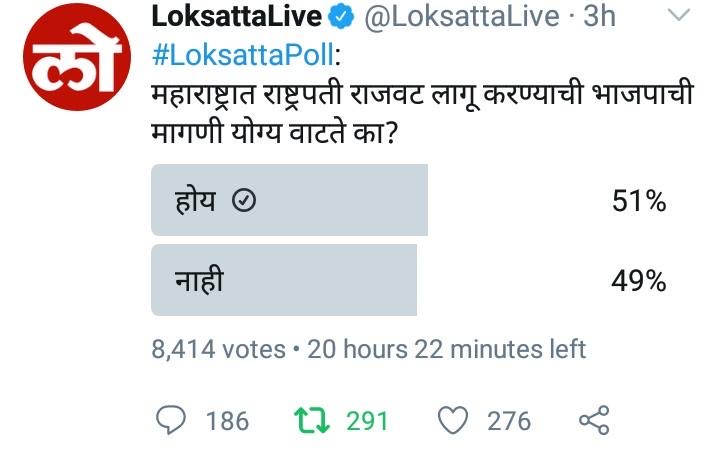The height and width of the screenshot is (459, 719).
Task: Expand the tweet options chevron
Action: 678,15
